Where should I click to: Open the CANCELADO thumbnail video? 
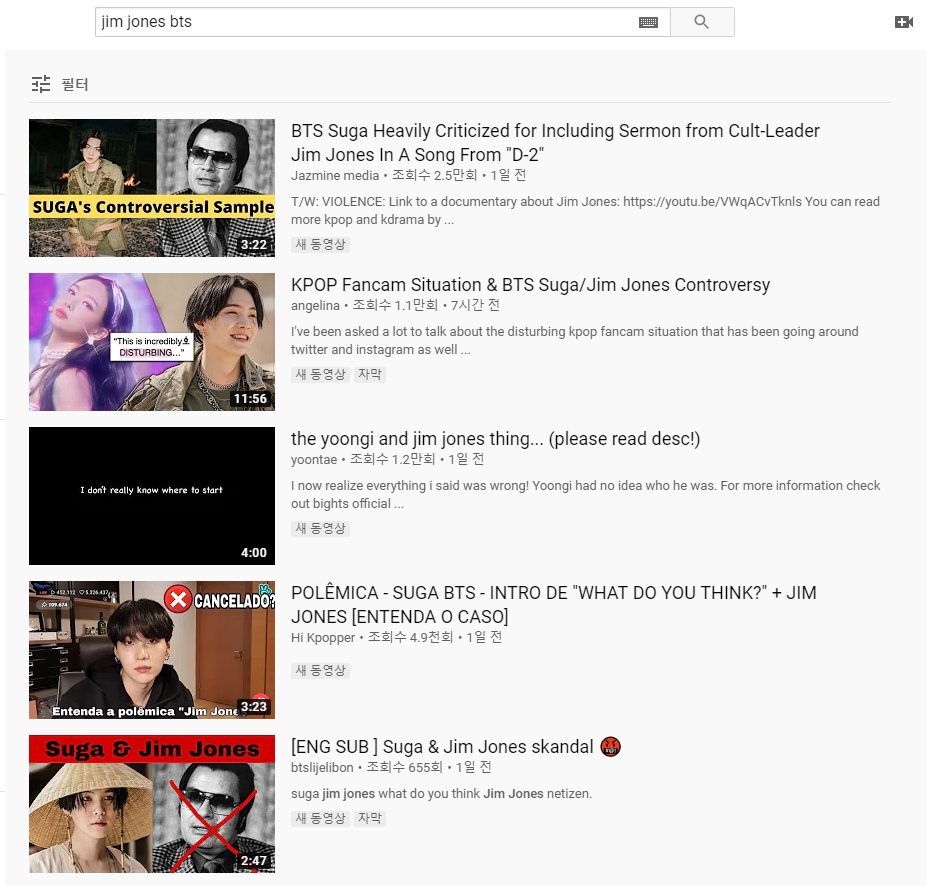point(152,650)
